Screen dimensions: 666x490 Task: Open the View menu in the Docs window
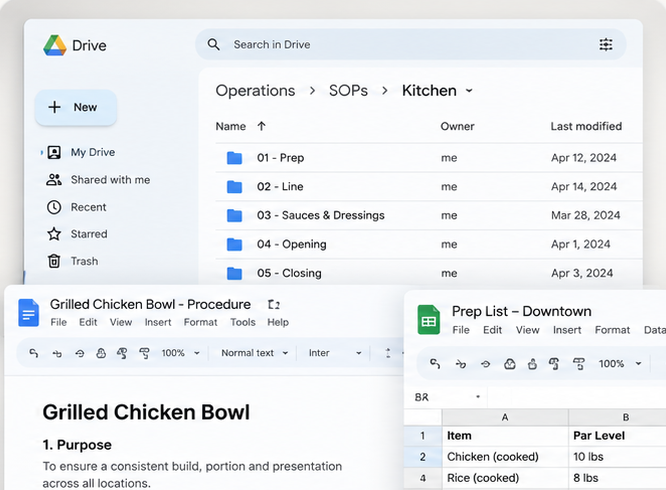[121, 322]
